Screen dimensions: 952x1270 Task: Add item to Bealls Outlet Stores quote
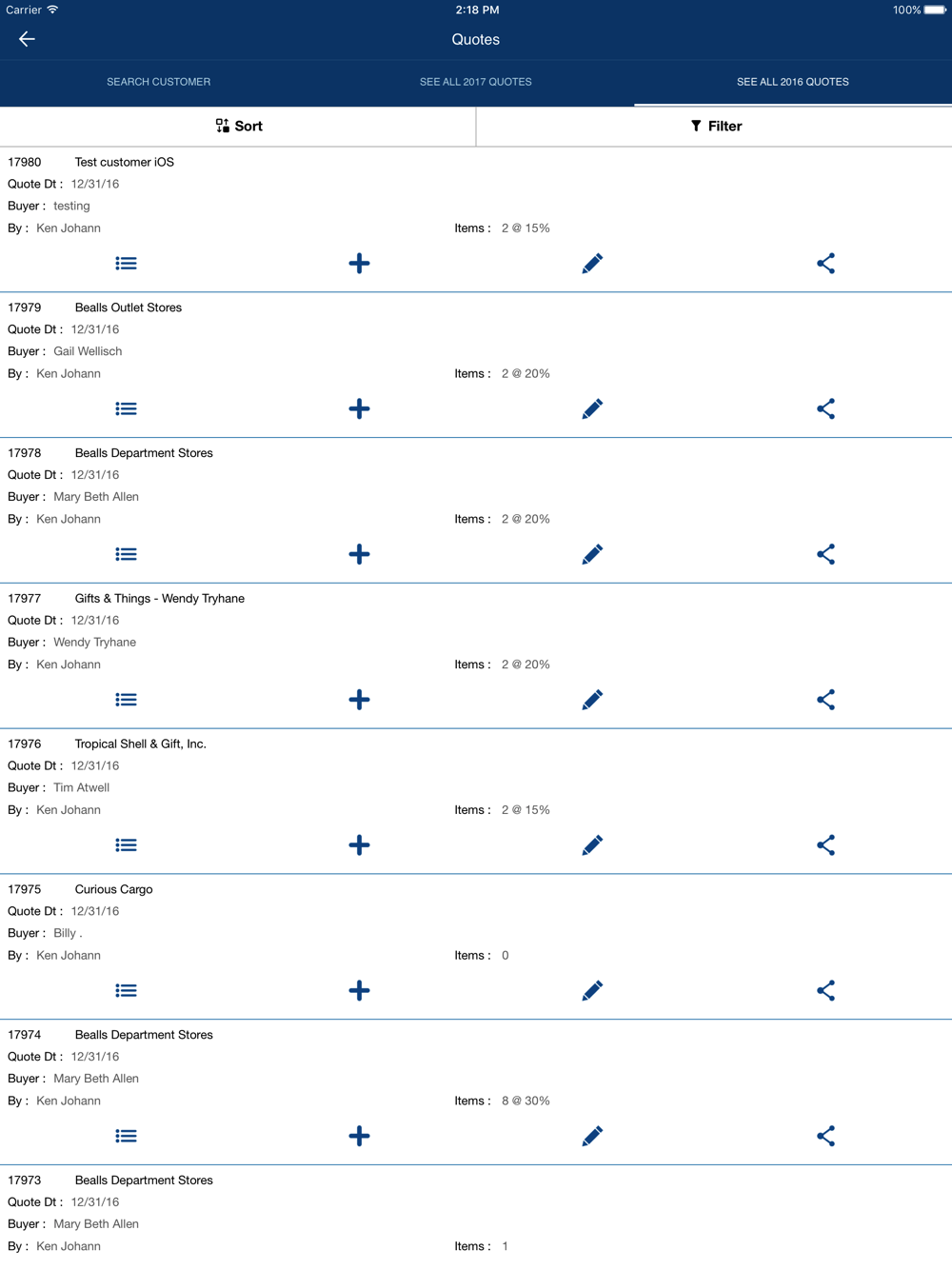pyautogui.click(x=359, y=409)
